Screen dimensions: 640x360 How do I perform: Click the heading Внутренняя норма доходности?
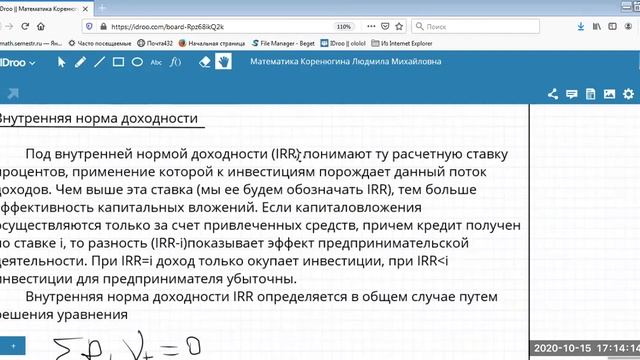[98, 118]
